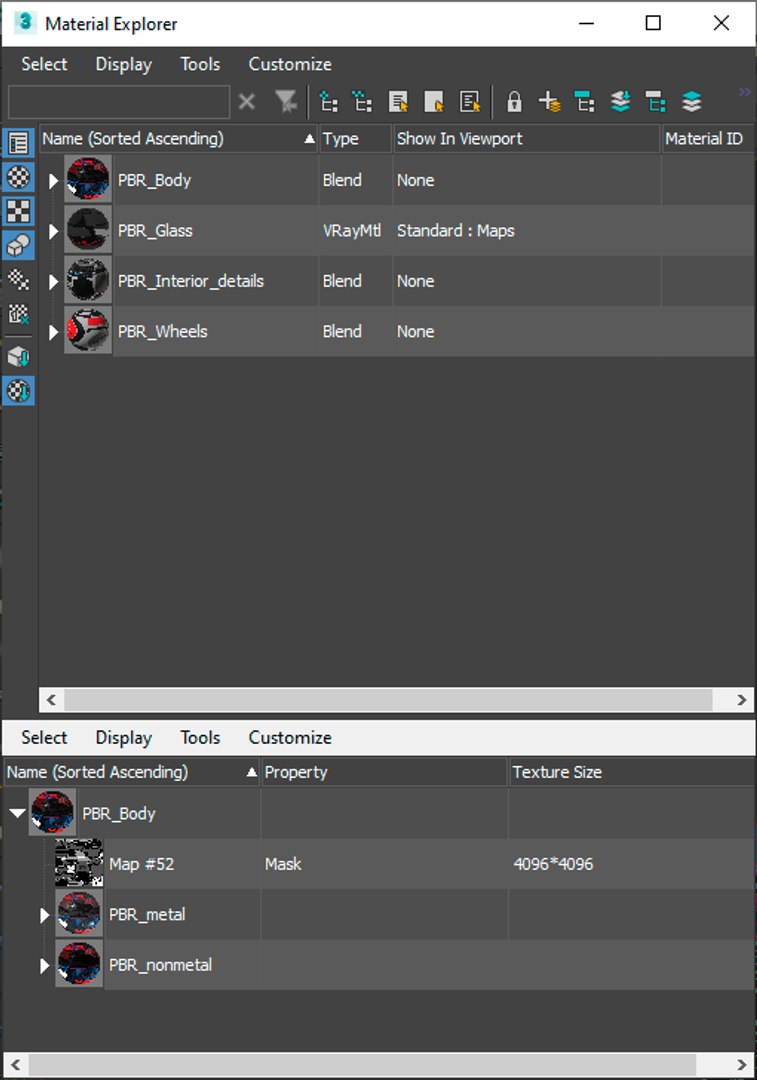Sort by the Material ID column header

click(x=708, y=139)
